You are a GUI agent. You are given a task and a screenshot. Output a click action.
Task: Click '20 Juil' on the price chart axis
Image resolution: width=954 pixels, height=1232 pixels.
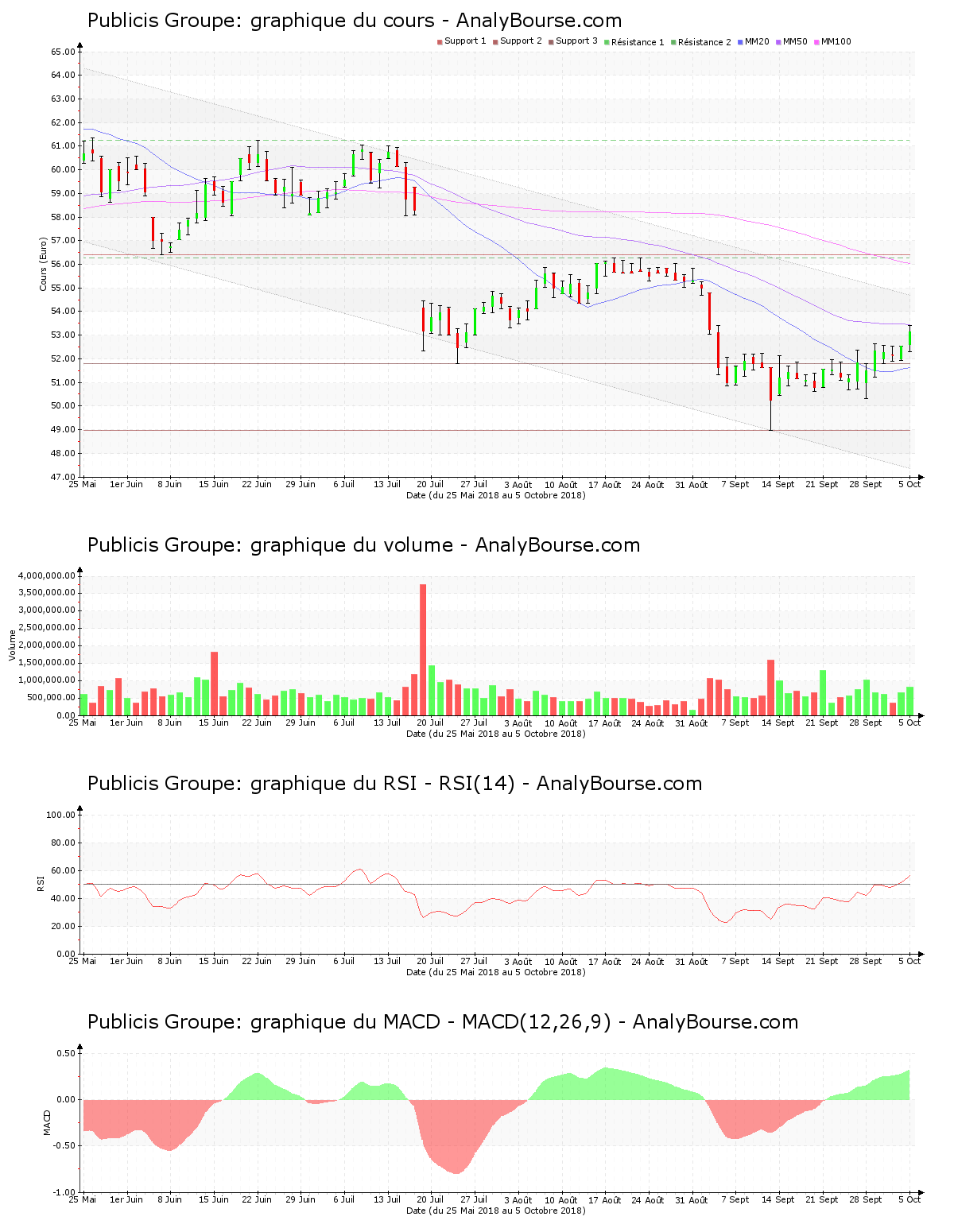(430, 484)
